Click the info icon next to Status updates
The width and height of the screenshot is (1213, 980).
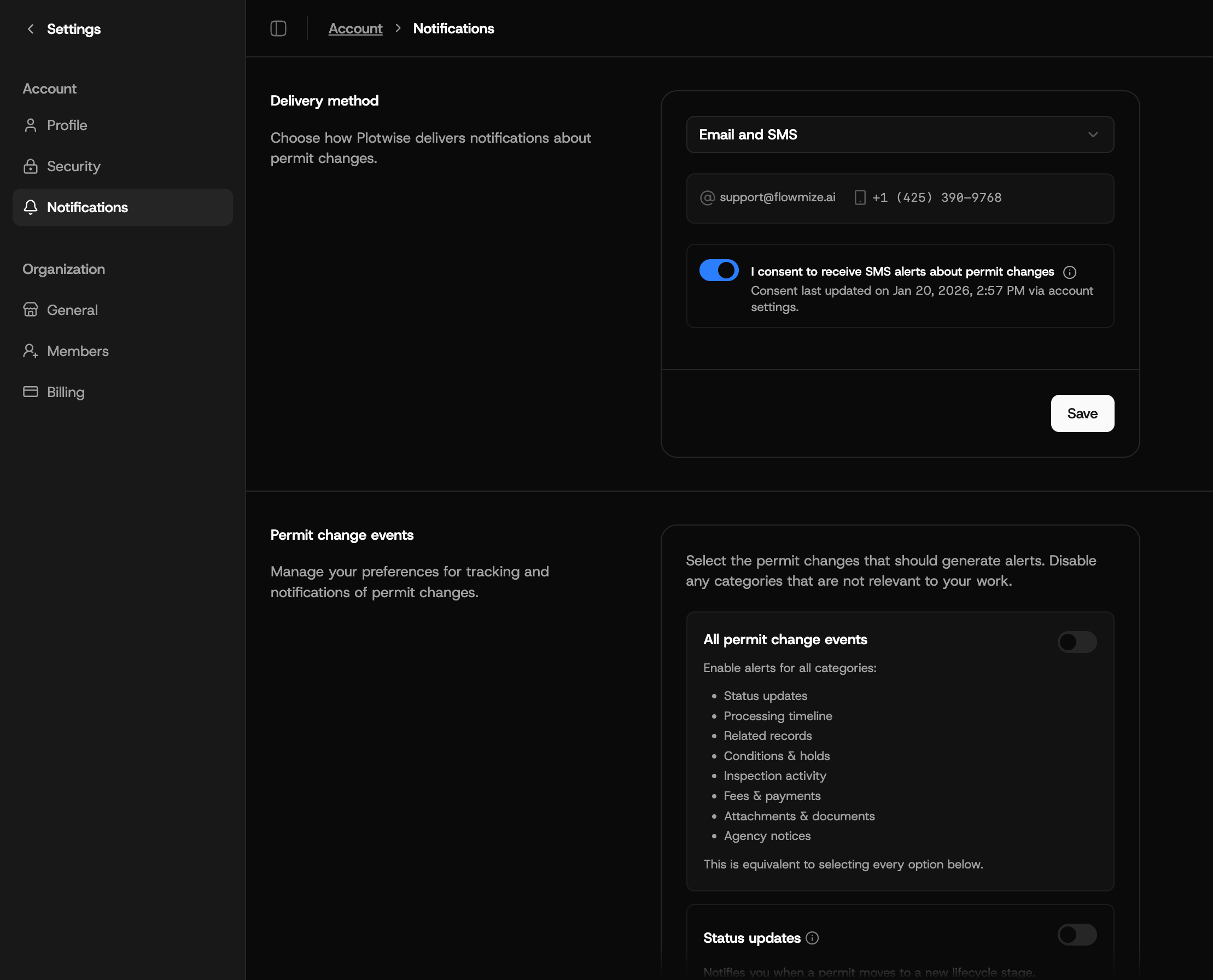tap(813, 938)
